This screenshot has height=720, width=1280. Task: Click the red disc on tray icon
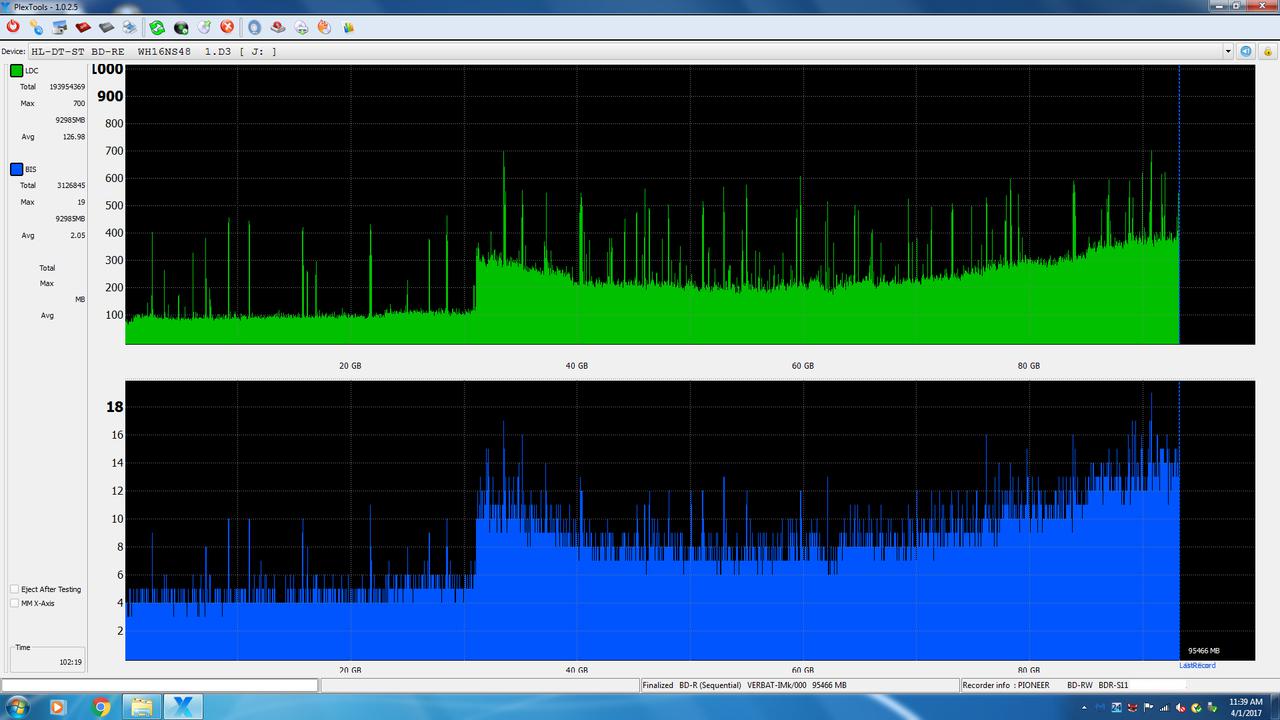click(278, 27)
